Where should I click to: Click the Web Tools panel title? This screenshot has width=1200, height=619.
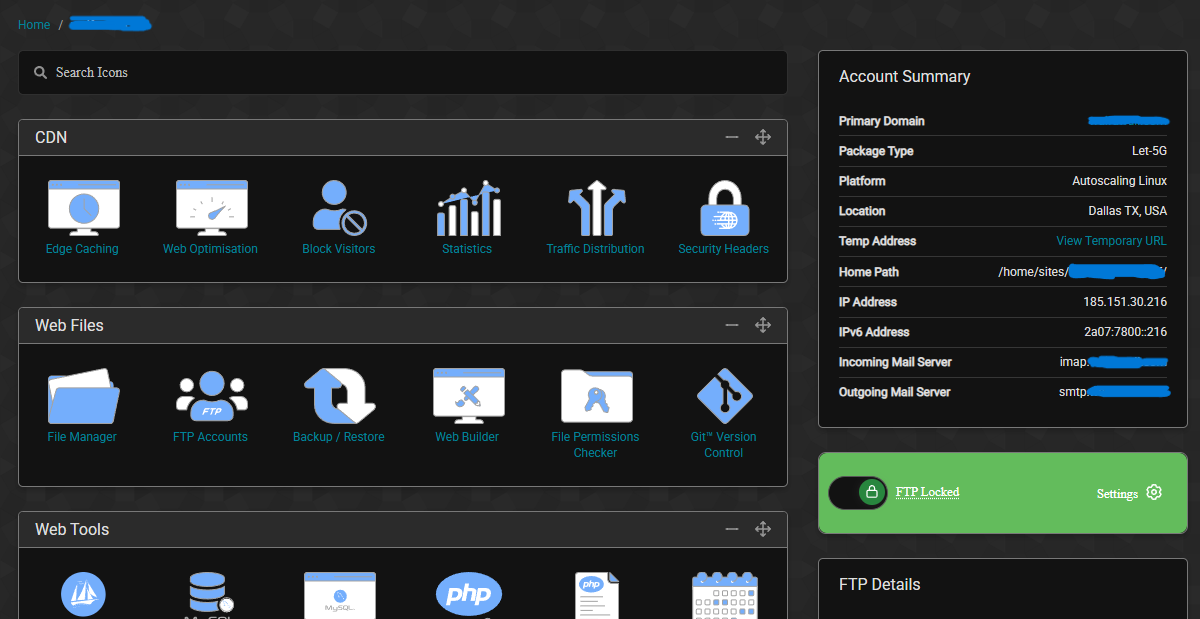72,529
